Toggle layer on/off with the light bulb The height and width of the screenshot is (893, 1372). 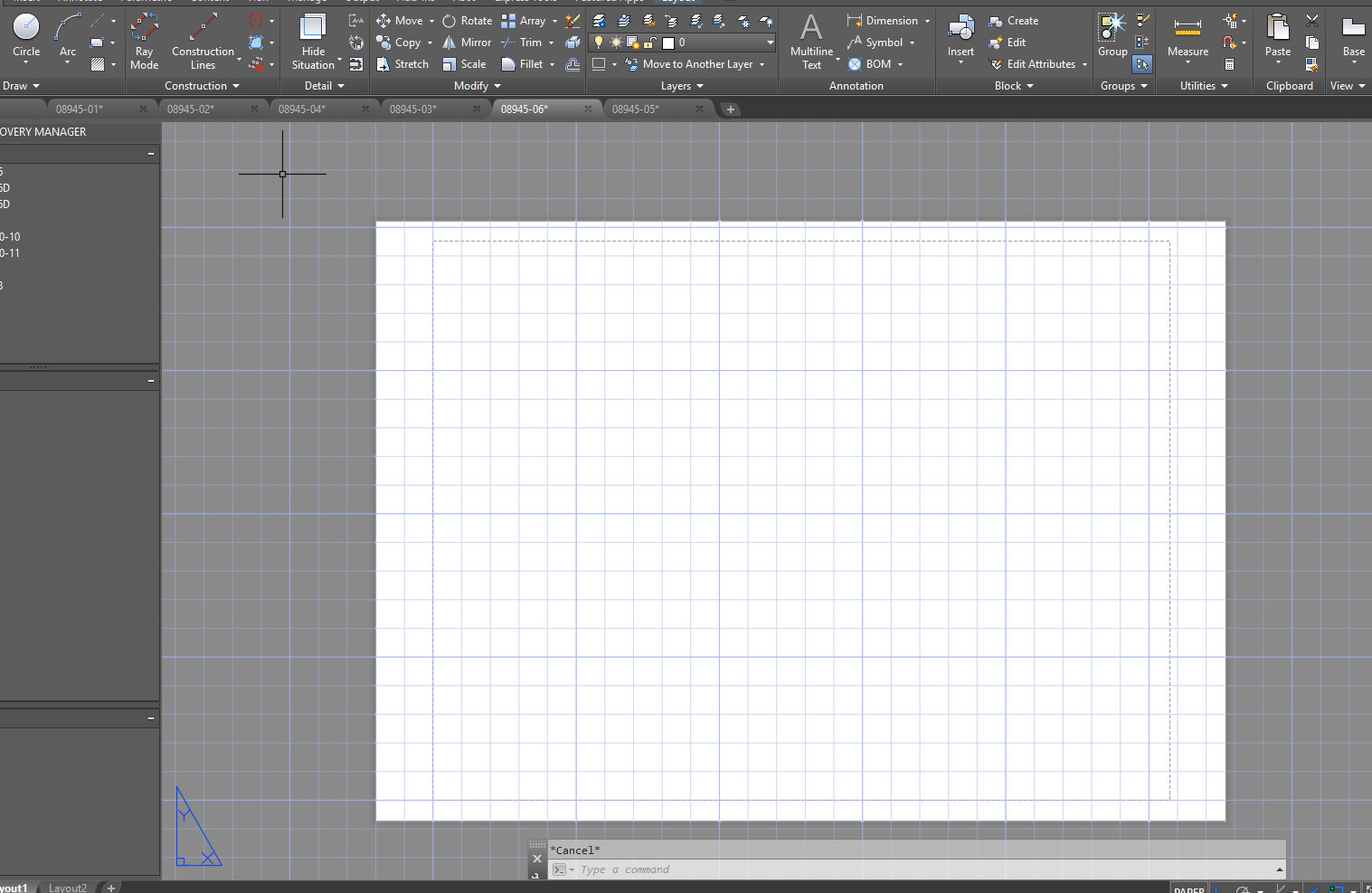click(x=598, y=42)
